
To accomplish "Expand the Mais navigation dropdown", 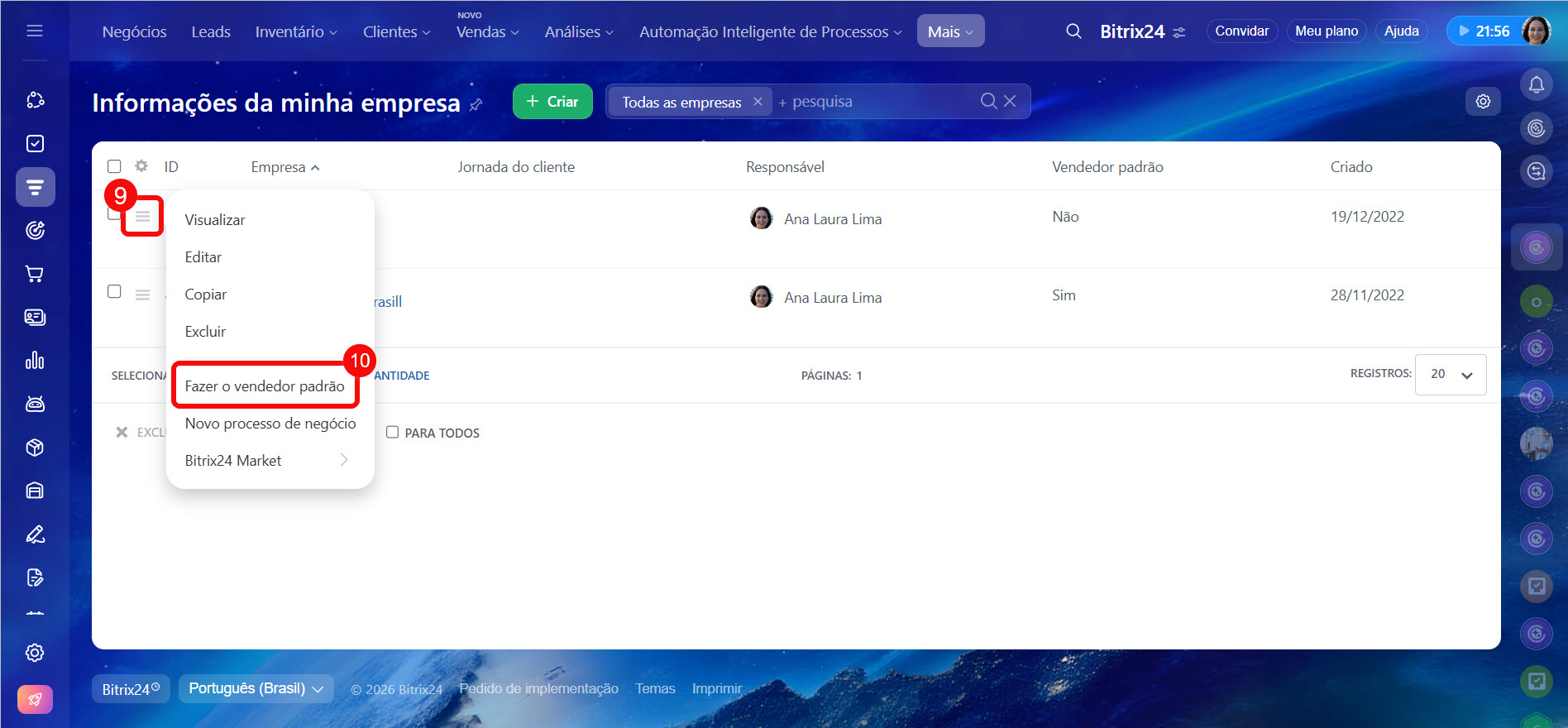I will 950,31.
